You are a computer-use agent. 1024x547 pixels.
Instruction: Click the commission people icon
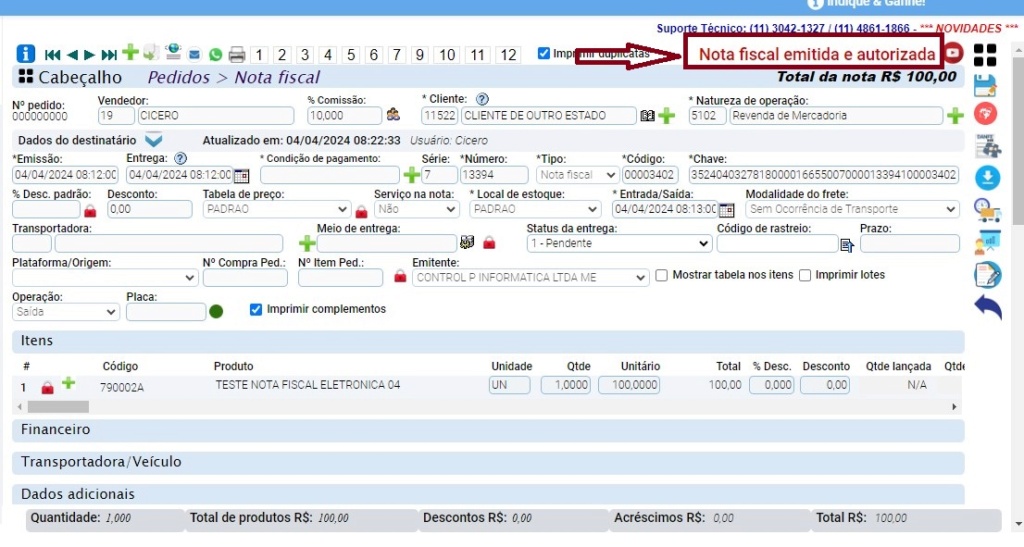click(x=393, y=115)
